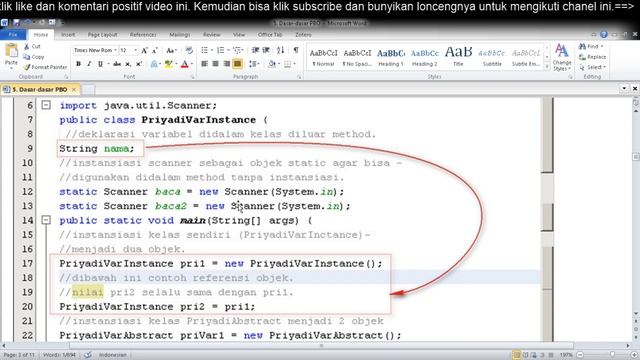Open the font size dropdown

click(x=136, y=50)
